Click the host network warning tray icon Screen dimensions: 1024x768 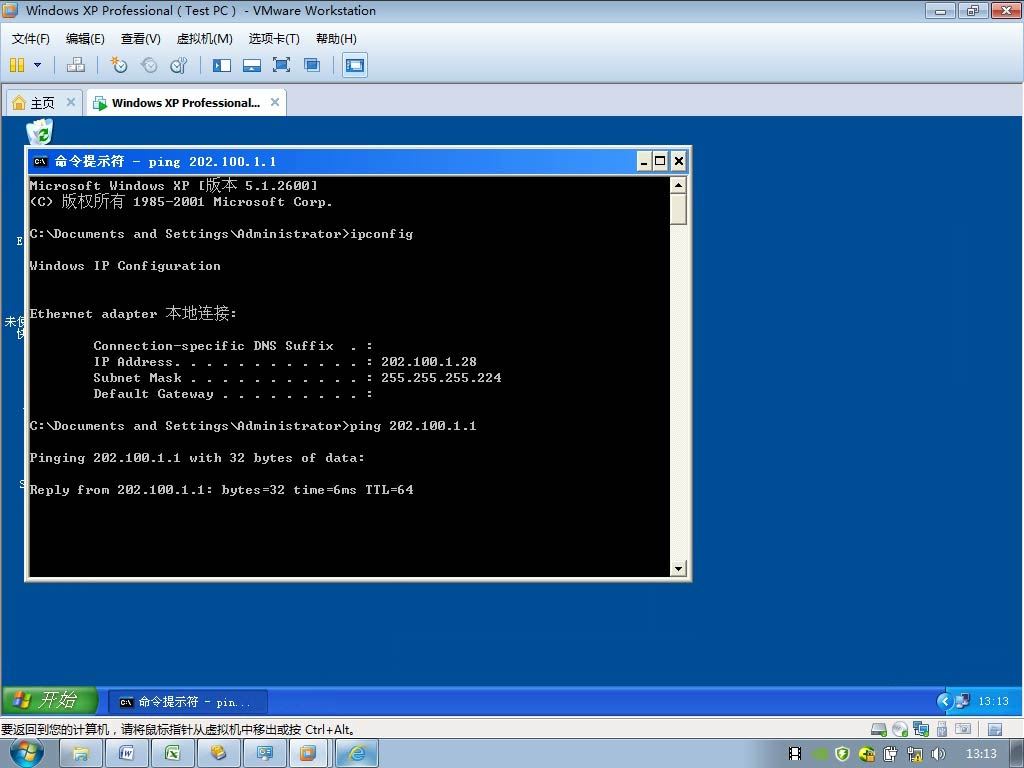pos(914,754)
